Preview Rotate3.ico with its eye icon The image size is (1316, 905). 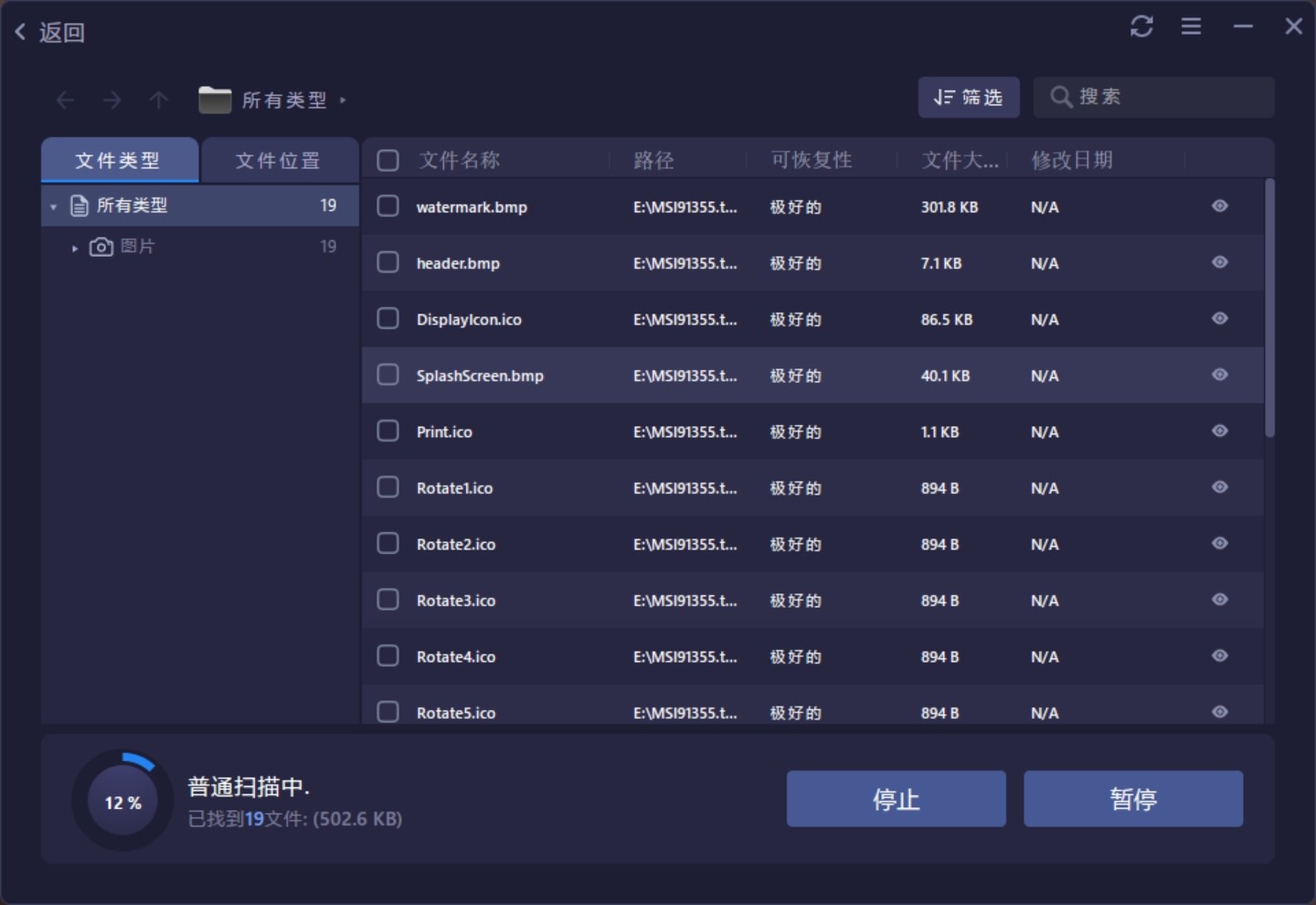point(1219,600)
